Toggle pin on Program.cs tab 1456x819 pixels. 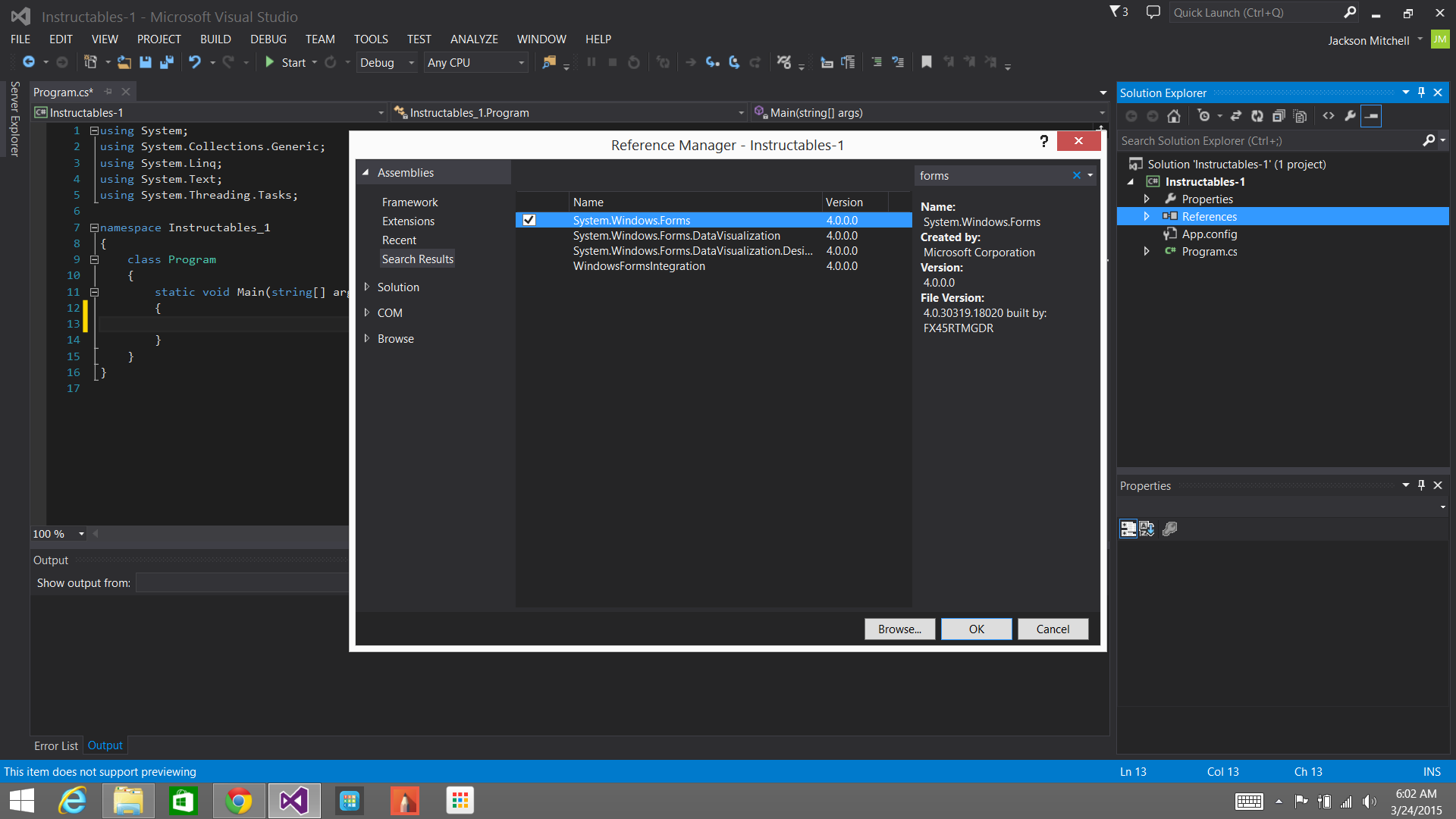108,92
